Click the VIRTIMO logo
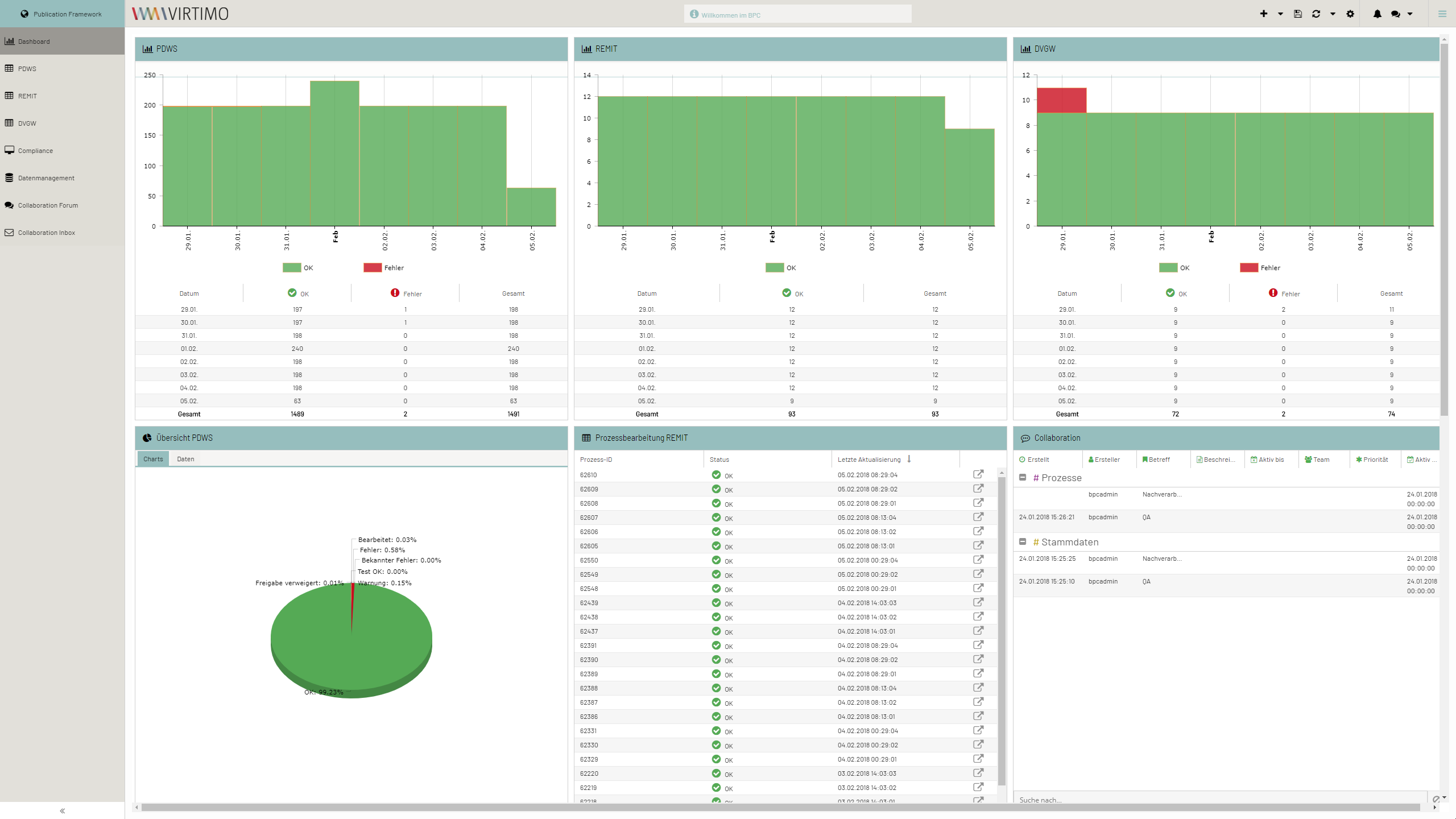Viewport: 1456px width, 819px height. pos(180,14)
